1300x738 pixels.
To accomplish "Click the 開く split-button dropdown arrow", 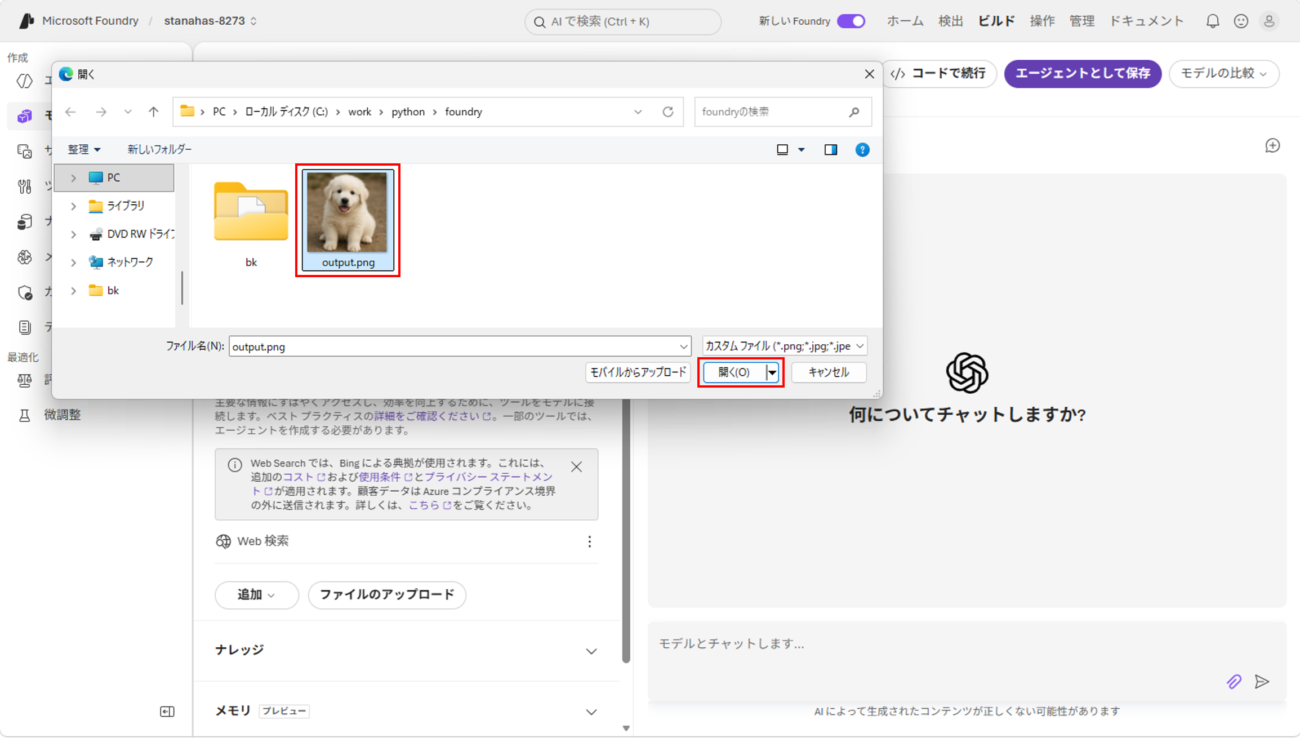I will pyautogui.click(x=772, y=372).
